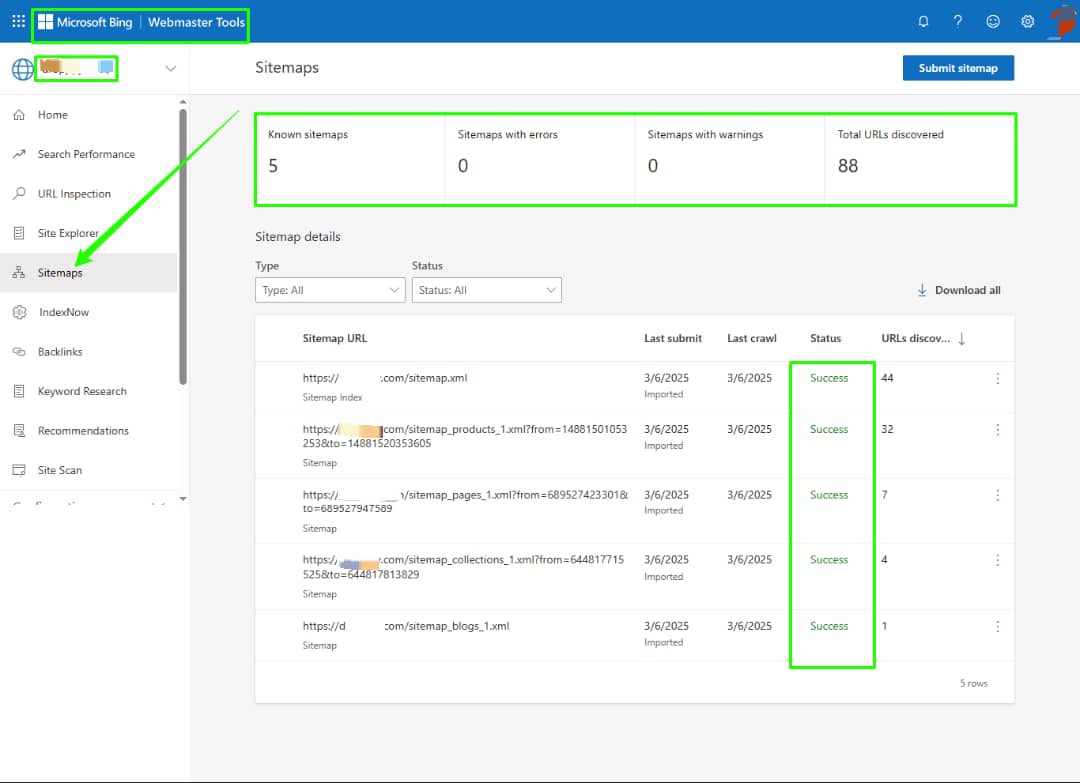Click the Search Performance chart icon
The image size is (1080, 783).
pyautogui.click(x=19, y=154)
